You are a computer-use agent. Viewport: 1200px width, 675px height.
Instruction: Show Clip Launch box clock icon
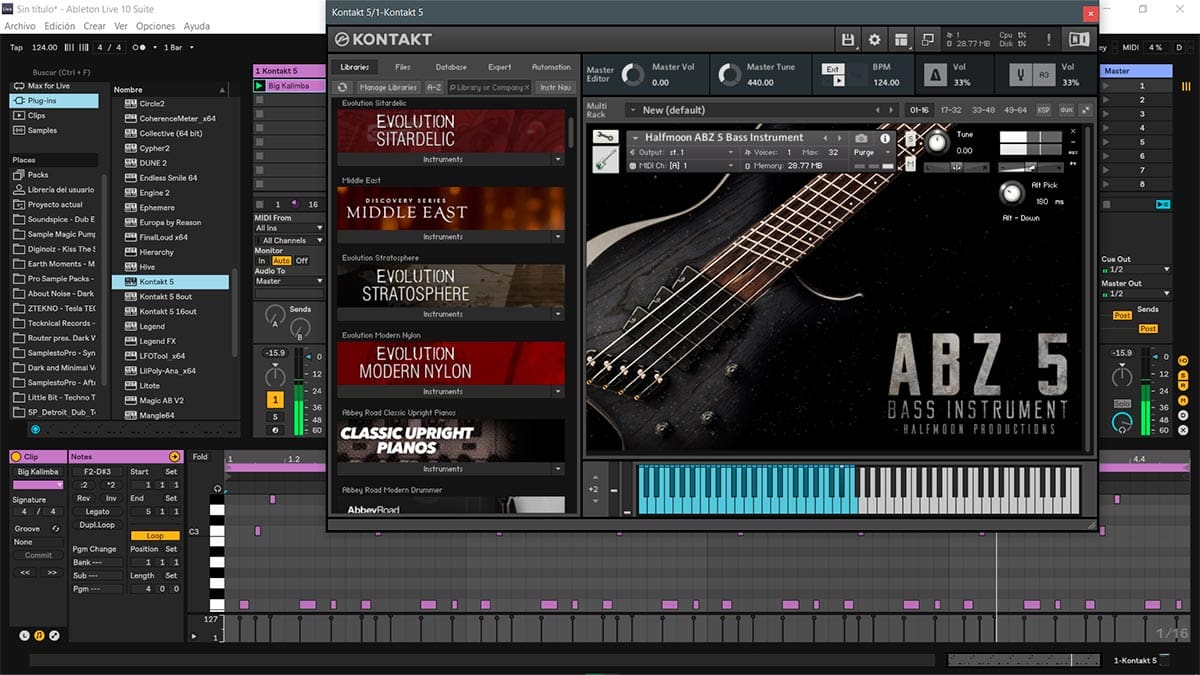click(x=25, y=635)
